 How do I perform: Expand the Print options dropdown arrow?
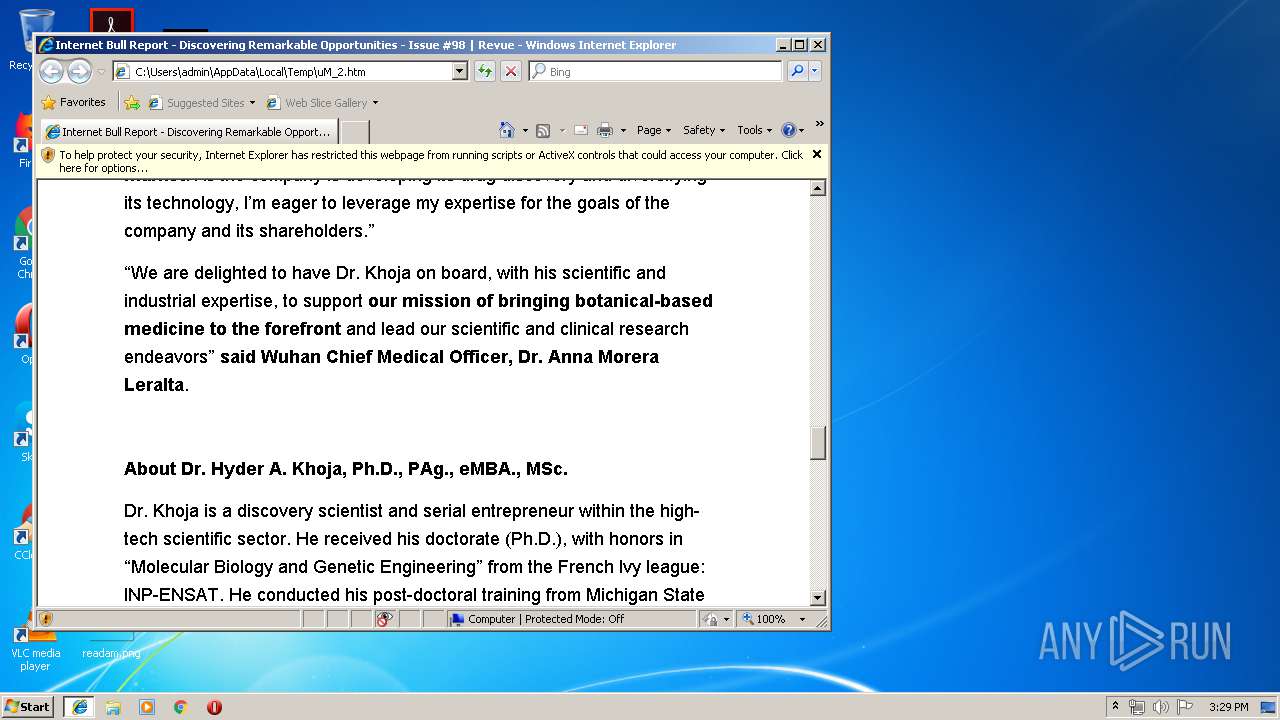pyautogui.click(x=623, y=130)
